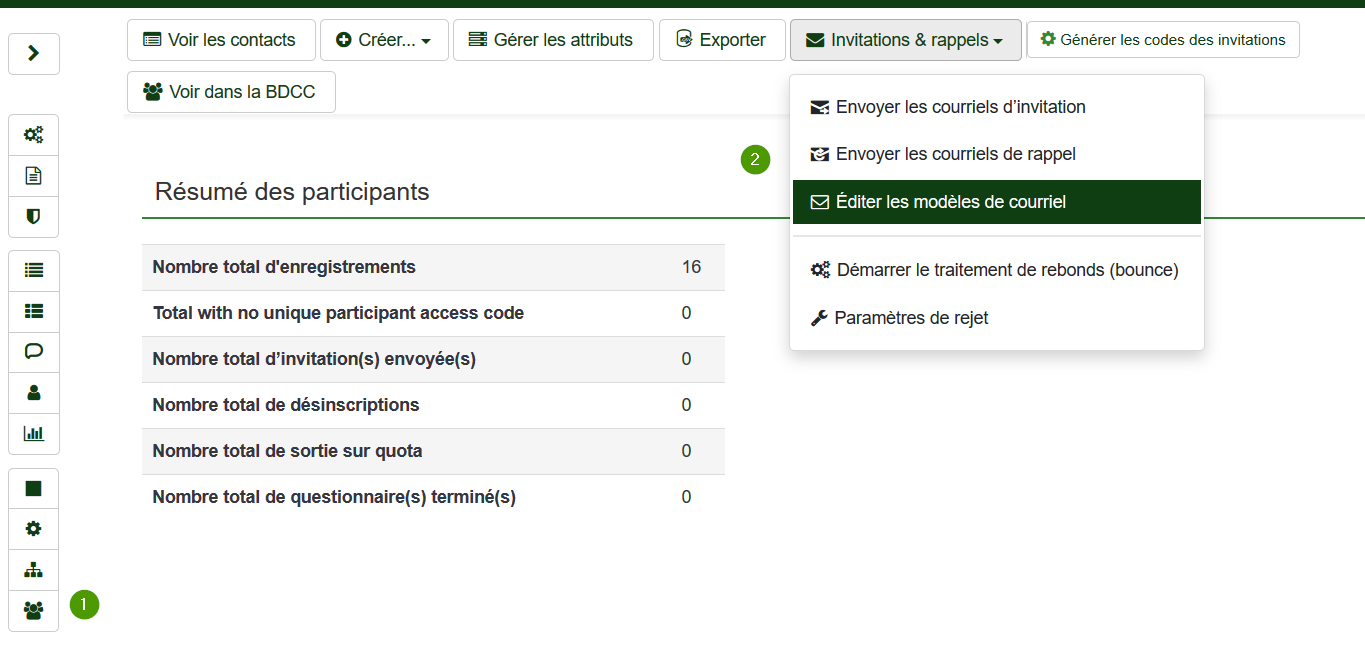This screenshot has height=649, width=1365.
Task: Open the speech bubble responses icon
Action: coord(34,352)
